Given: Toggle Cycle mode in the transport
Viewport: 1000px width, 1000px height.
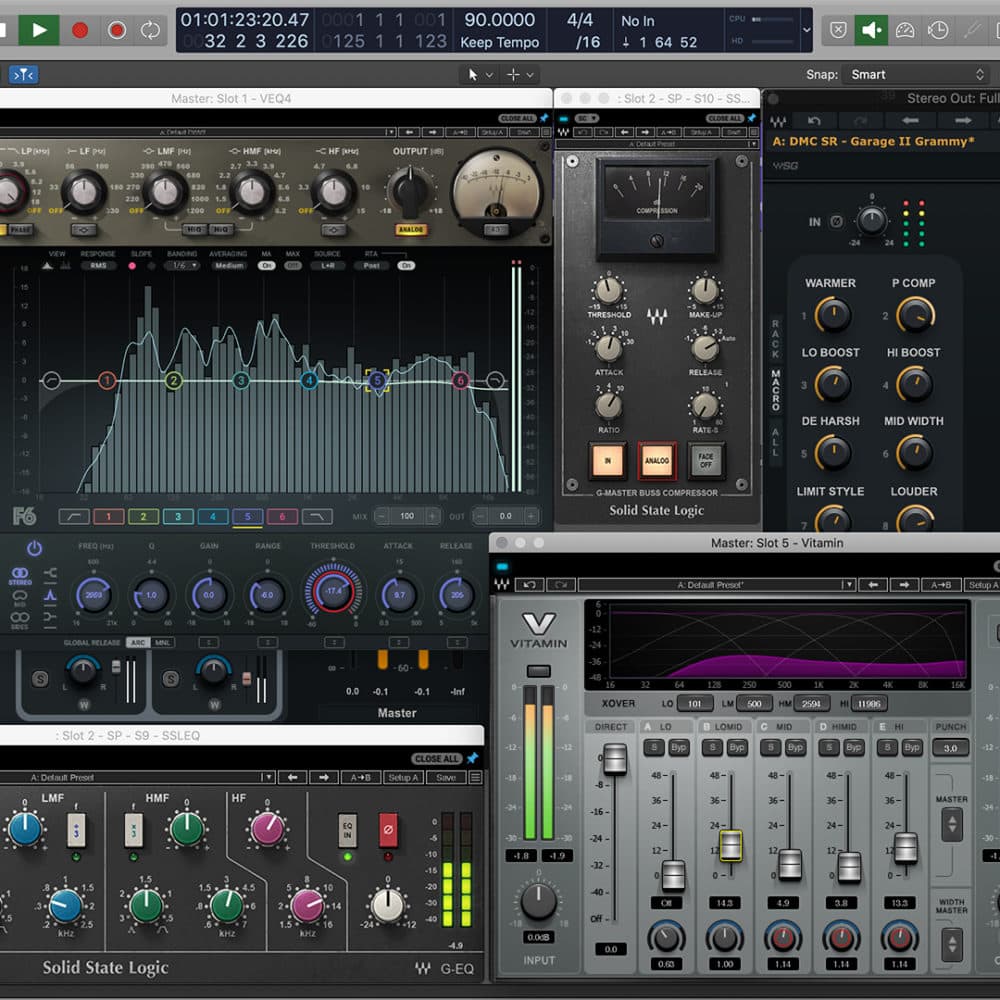Looking at the screenshot, I should (151, 30).
